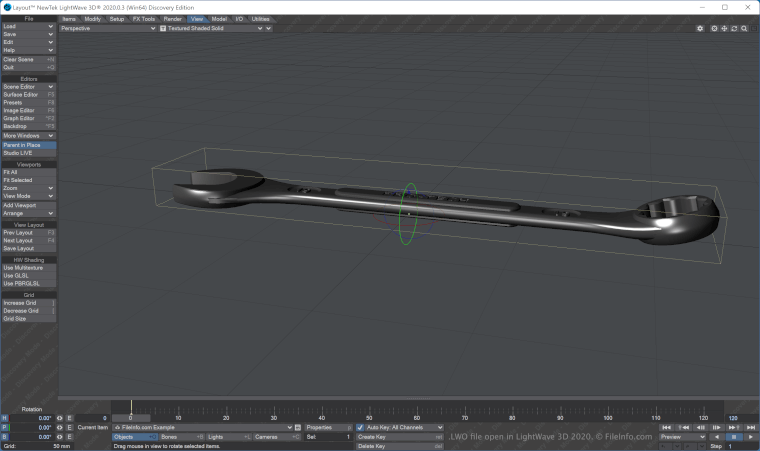Switch to the Render tab
This screenshot has height=451, width=760.
tap(173, 19)
